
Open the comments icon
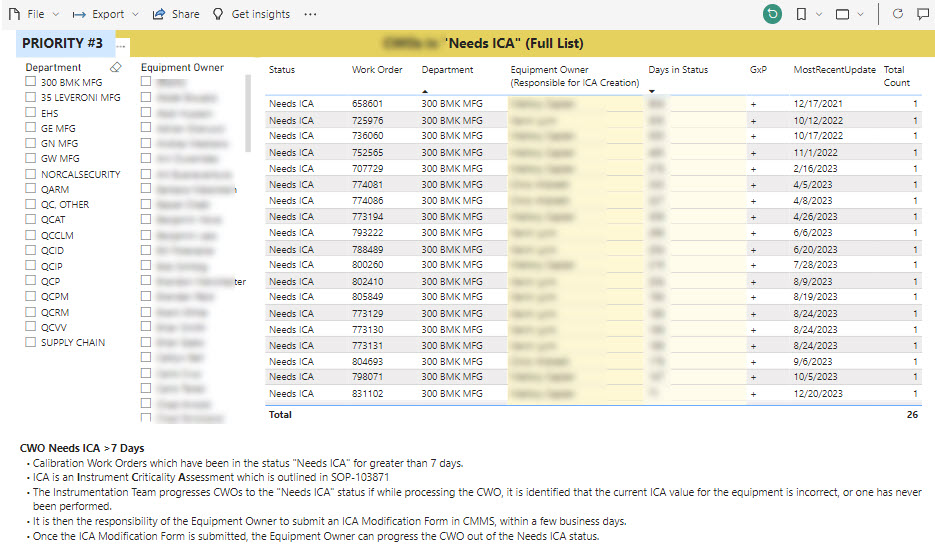pyautogui.click(x=922, y=14)
